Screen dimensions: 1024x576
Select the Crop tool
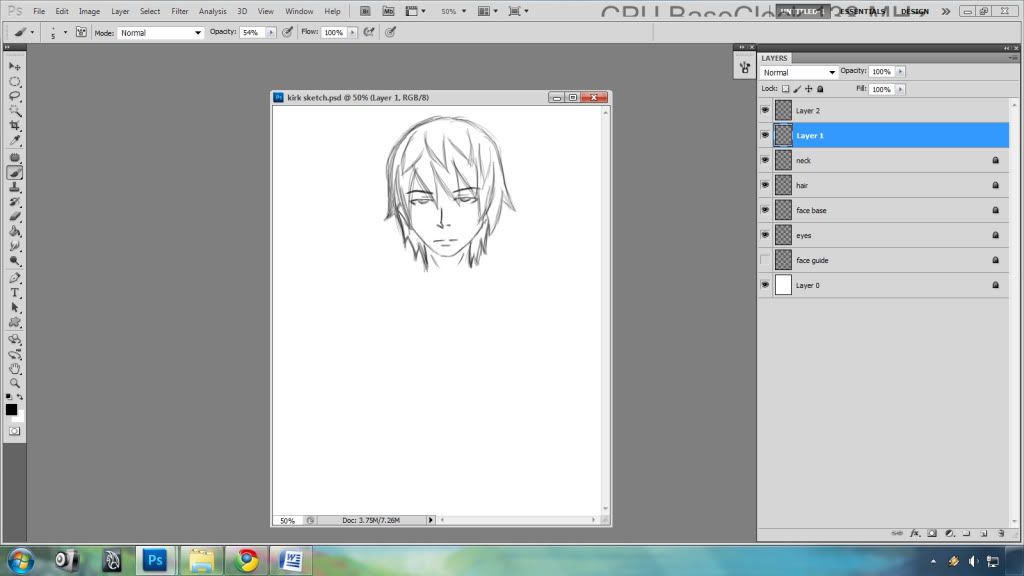click(15, 126)
